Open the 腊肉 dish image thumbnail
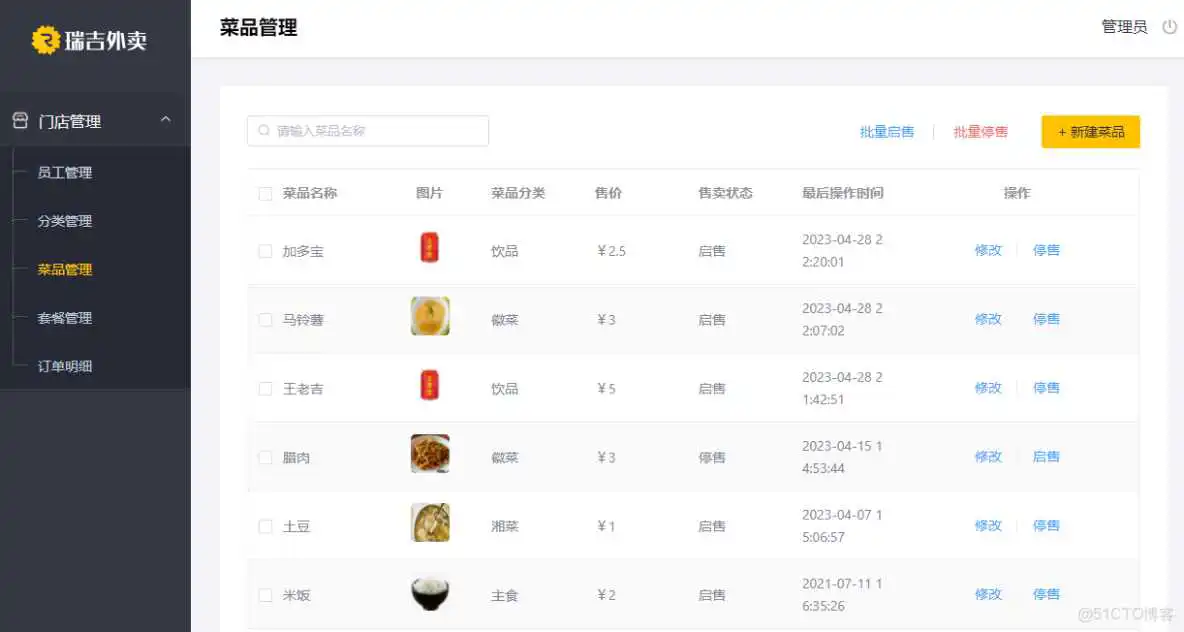The image size is (1184, 632). point(430,453)
